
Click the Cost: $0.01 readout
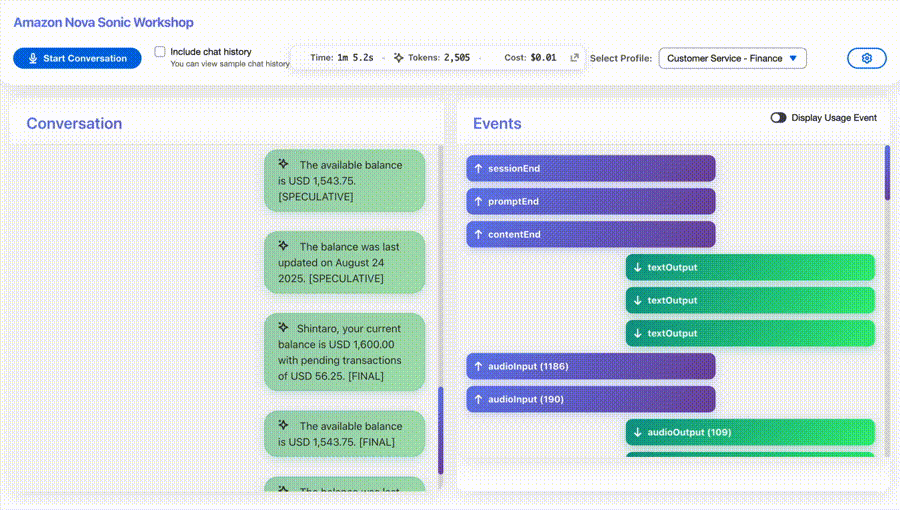click(x=530, y=57)
